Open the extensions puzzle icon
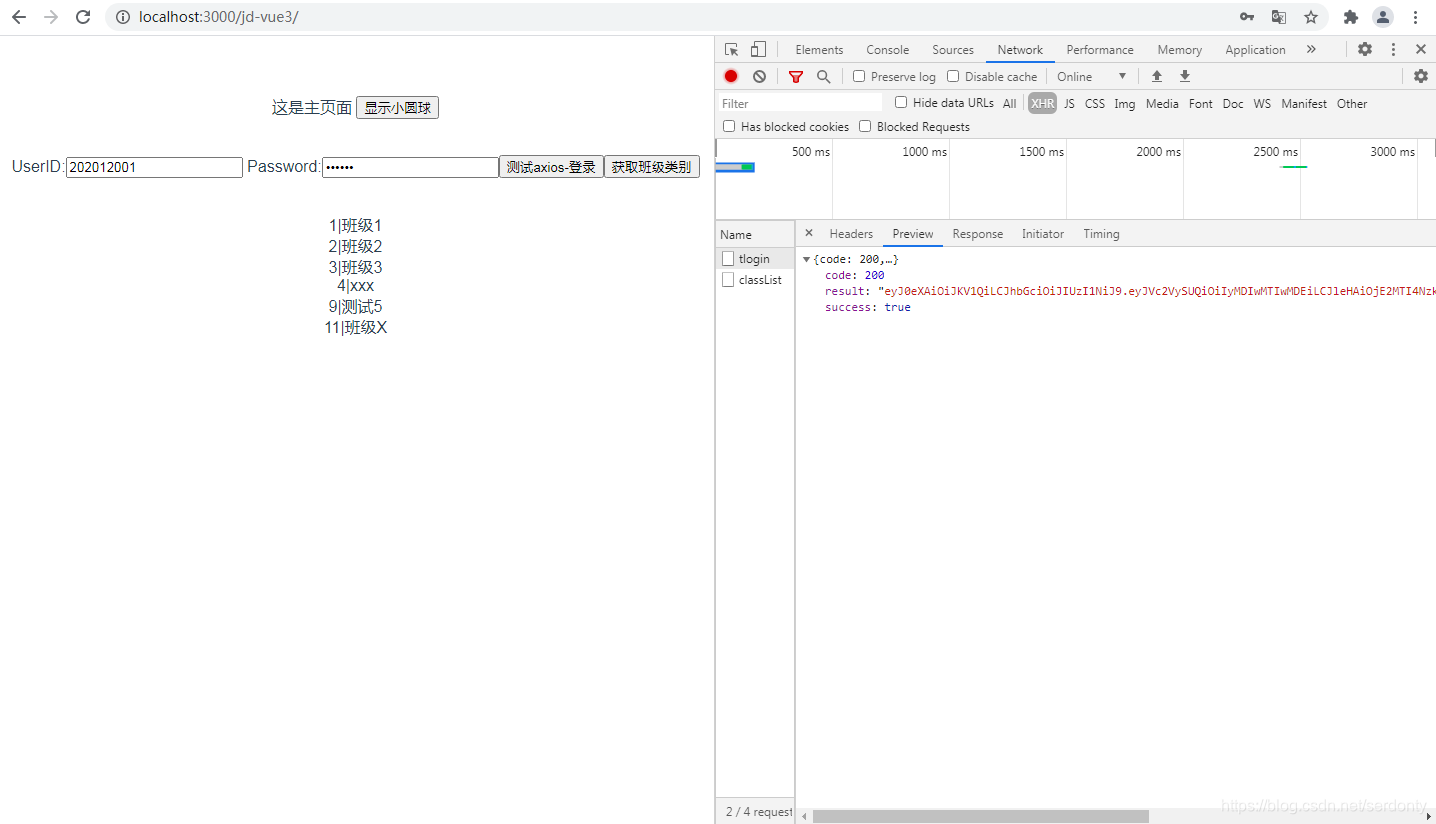Image resolution: width=1436 pixels, height=824 pixels. tap(1351, 17)
